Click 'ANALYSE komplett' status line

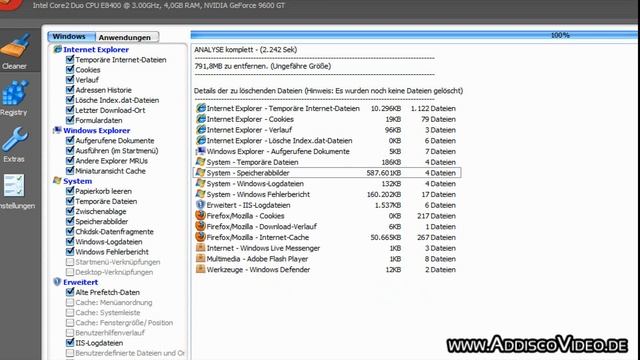tap(246, 50)
